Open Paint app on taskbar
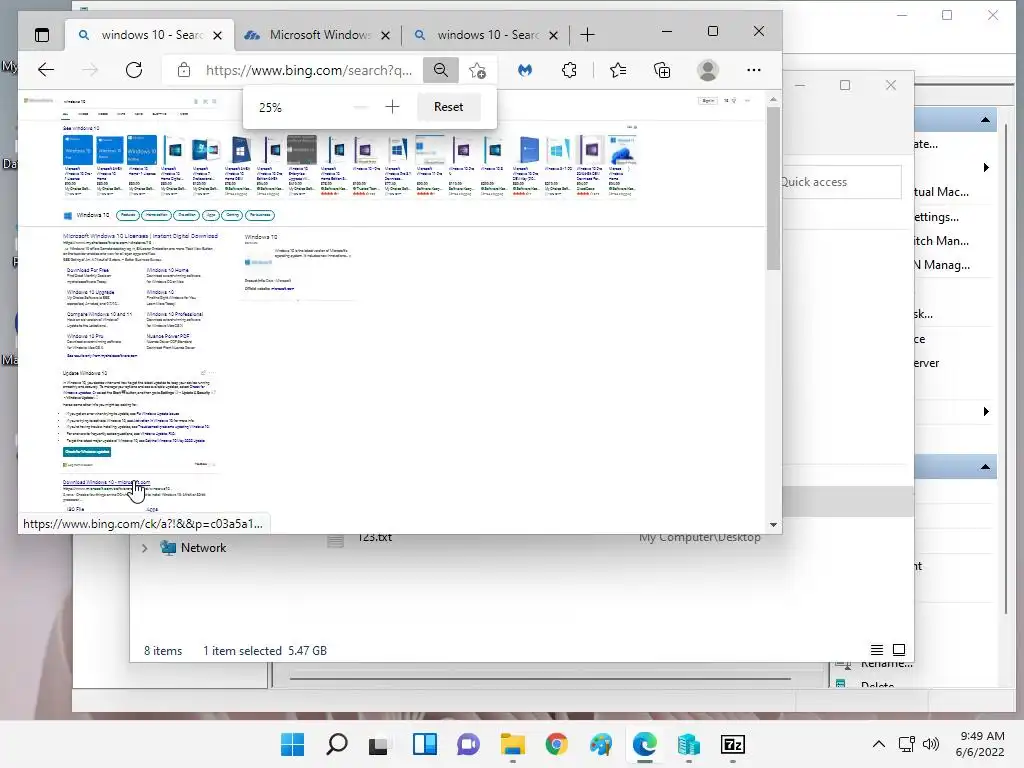1024x768 pixels. pyautogui.click(x=600, y=744)
